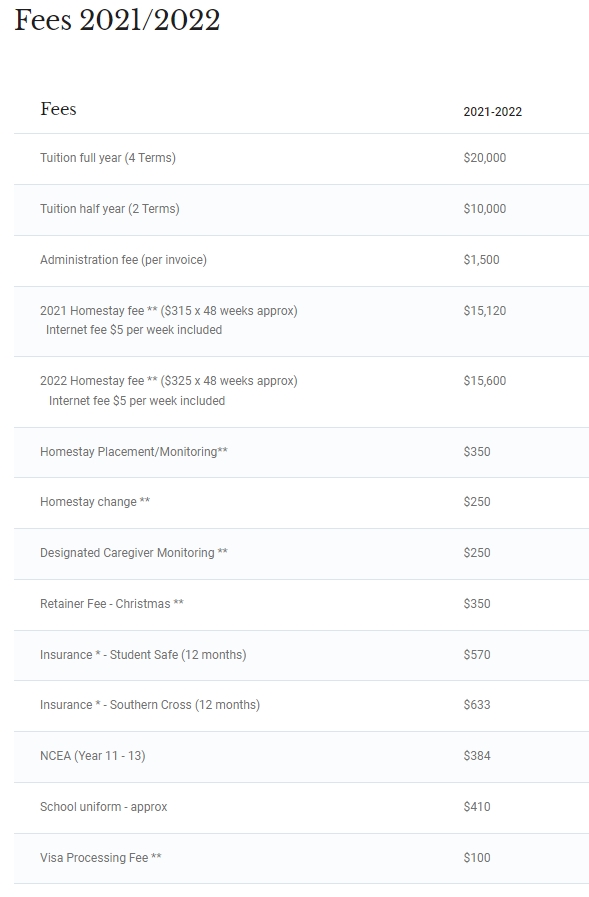Click the Fees 2021/2022 page heading
Screen dimensions: 589x897
117,21
